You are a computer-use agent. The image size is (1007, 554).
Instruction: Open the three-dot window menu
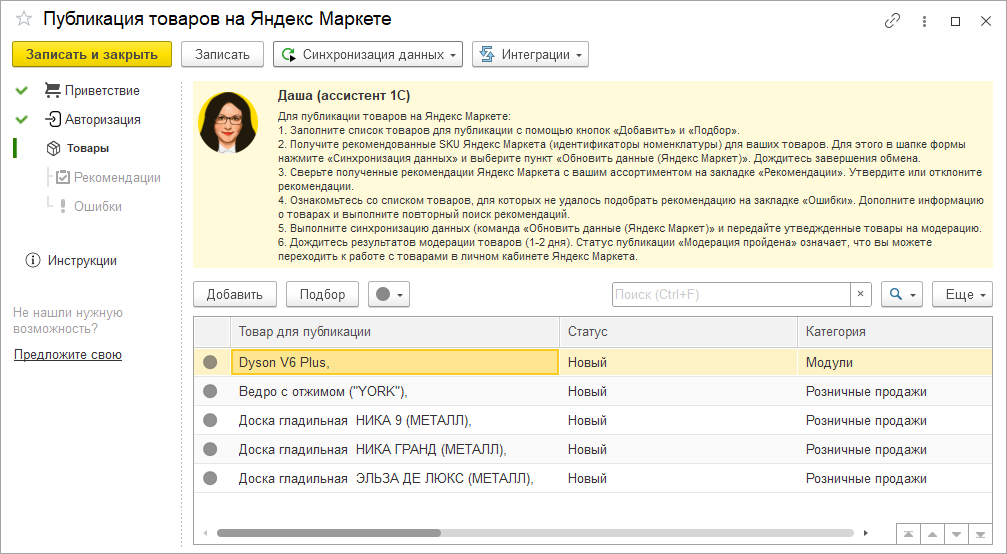point(924,21)
